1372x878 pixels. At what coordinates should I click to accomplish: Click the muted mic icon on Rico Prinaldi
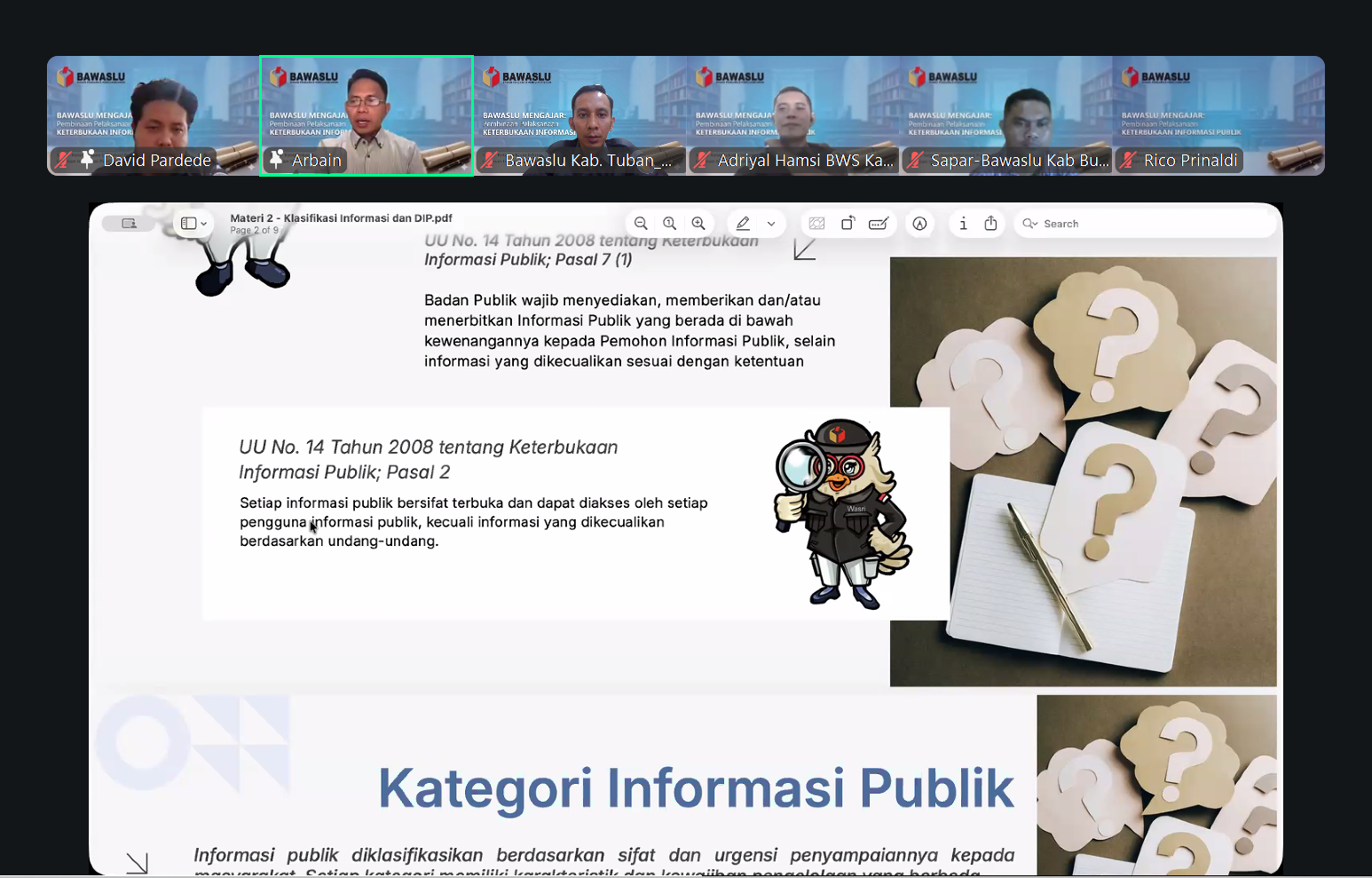(1128, 160)
